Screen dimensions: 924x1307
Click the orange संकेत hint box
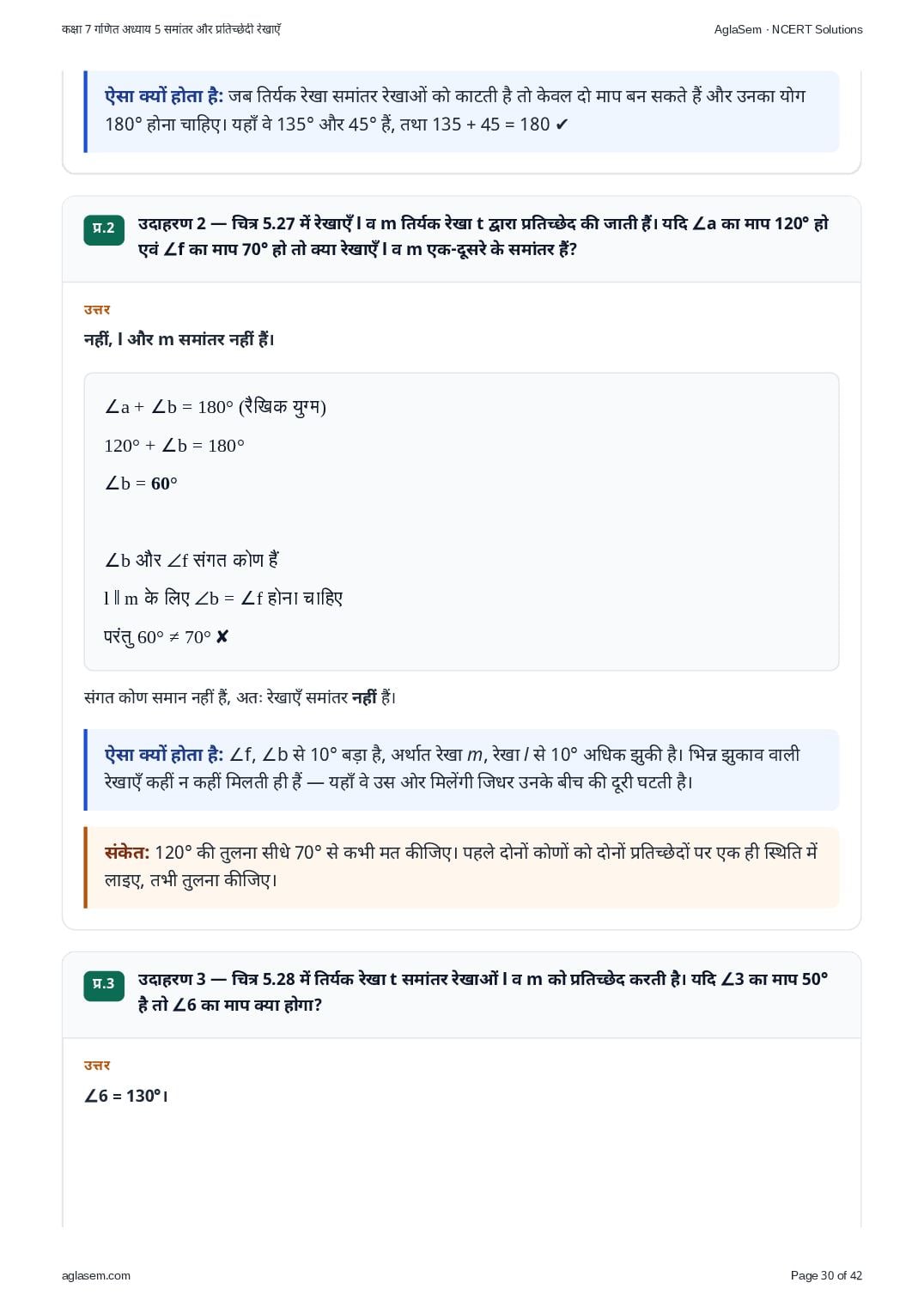coord(462,866)
